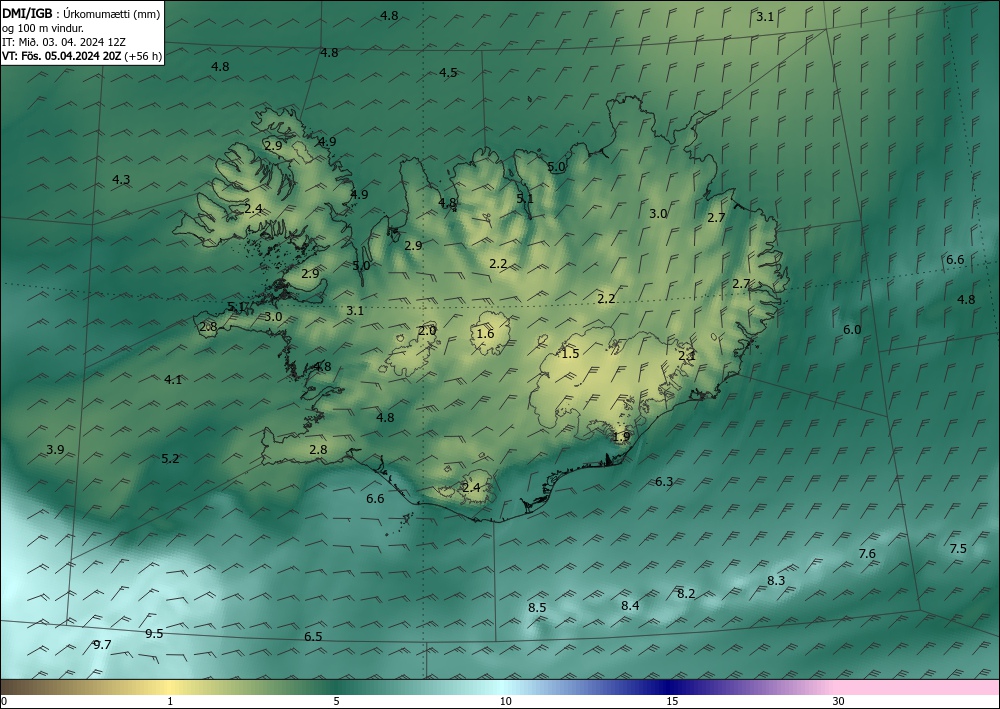Click the 7.6 value label
Image resolution: width=1000 pixels, height=709 pixels.
coord(867,553)
